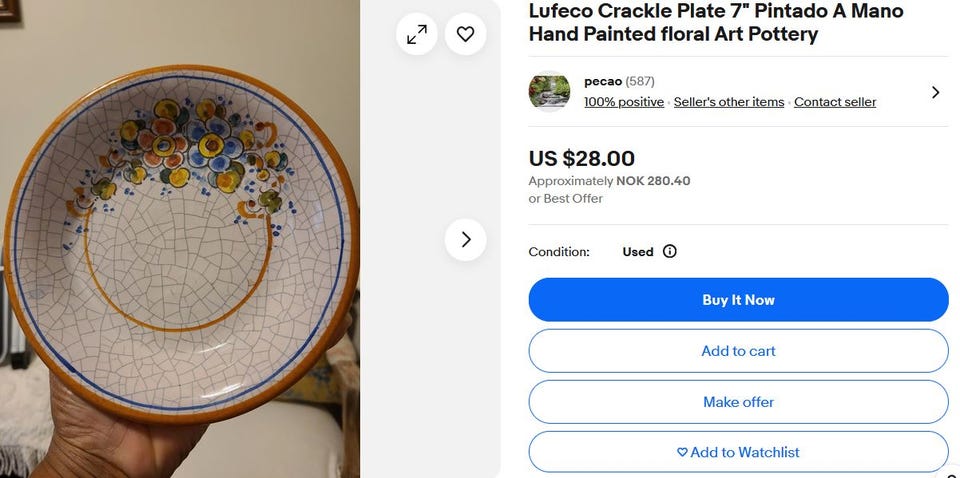The width and height of the screenshot is (960, 478).
Task: Click the Lufeco Crackle Plate listing title
Action: pyautogui.click(x=716, y=22)
